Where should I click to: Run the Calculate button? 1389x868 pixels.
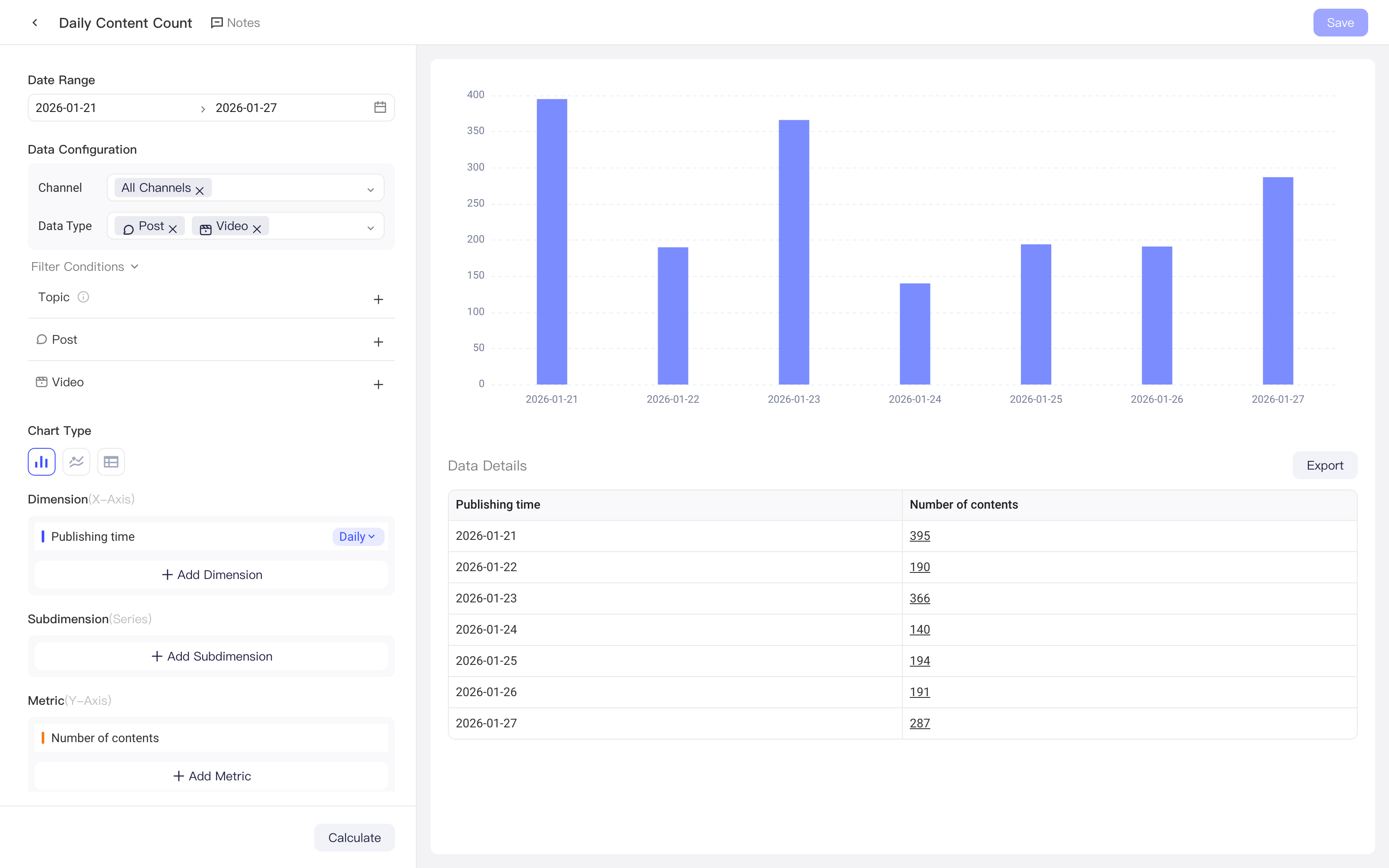pos(354,838)
